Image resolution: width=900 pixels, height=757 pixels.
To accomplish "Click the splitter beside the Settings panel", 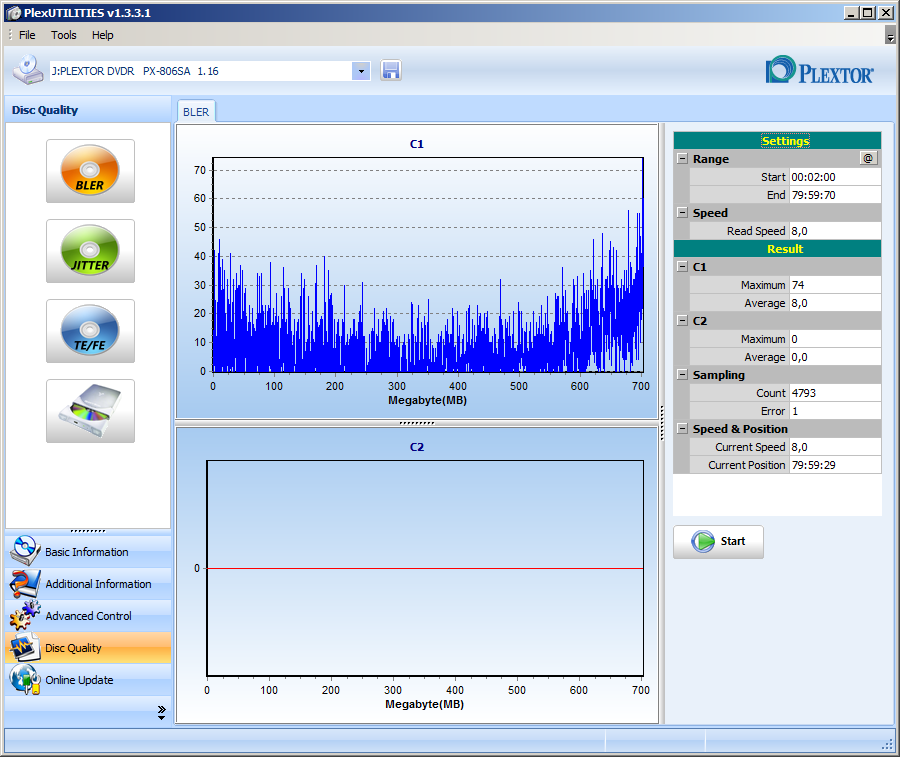I will (662, 424).
